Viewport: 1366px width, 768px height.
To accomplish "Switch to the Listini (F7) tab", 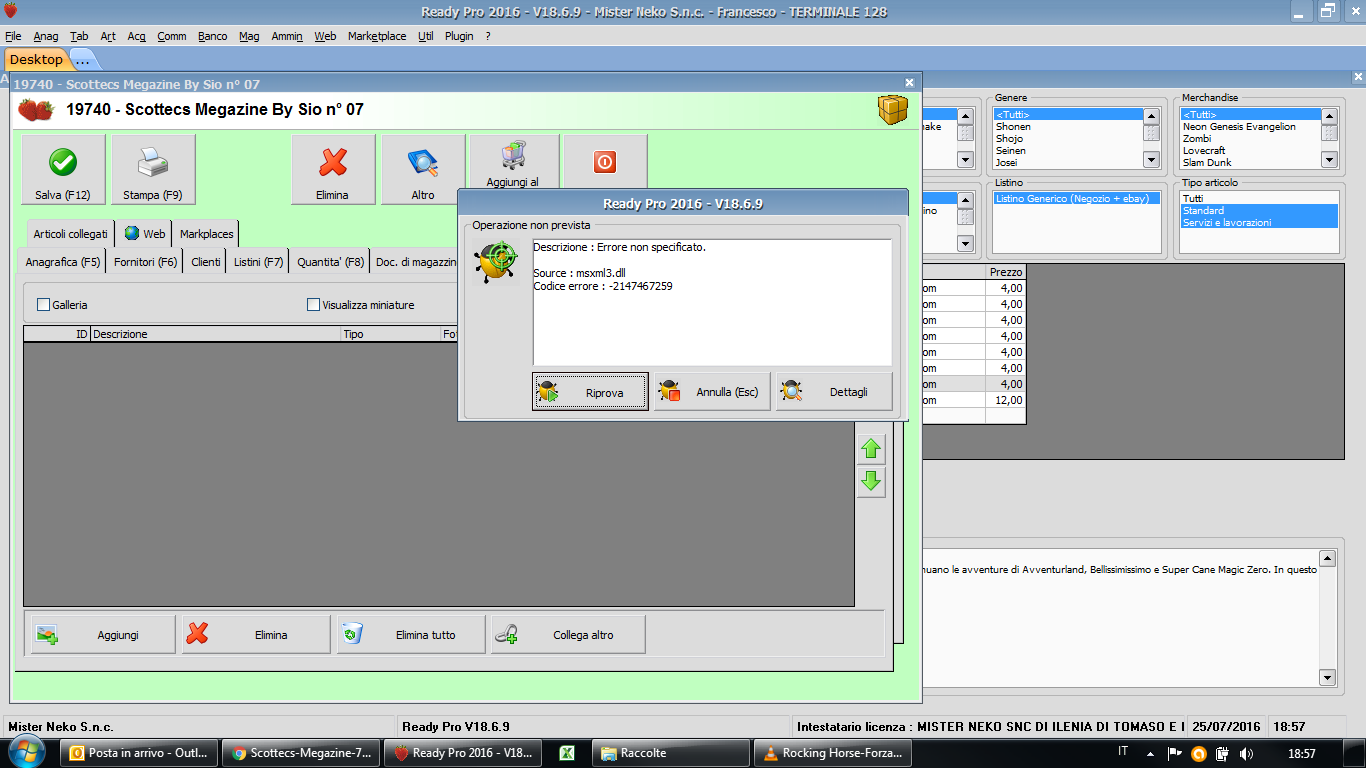I will [x=259, y=262].
